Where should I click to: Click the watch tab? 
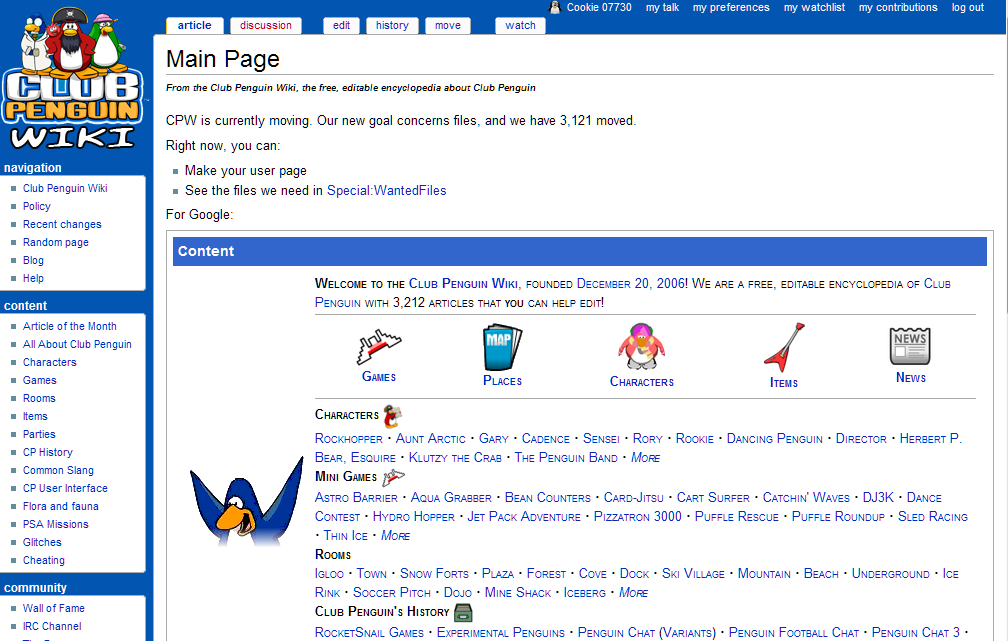520,26
